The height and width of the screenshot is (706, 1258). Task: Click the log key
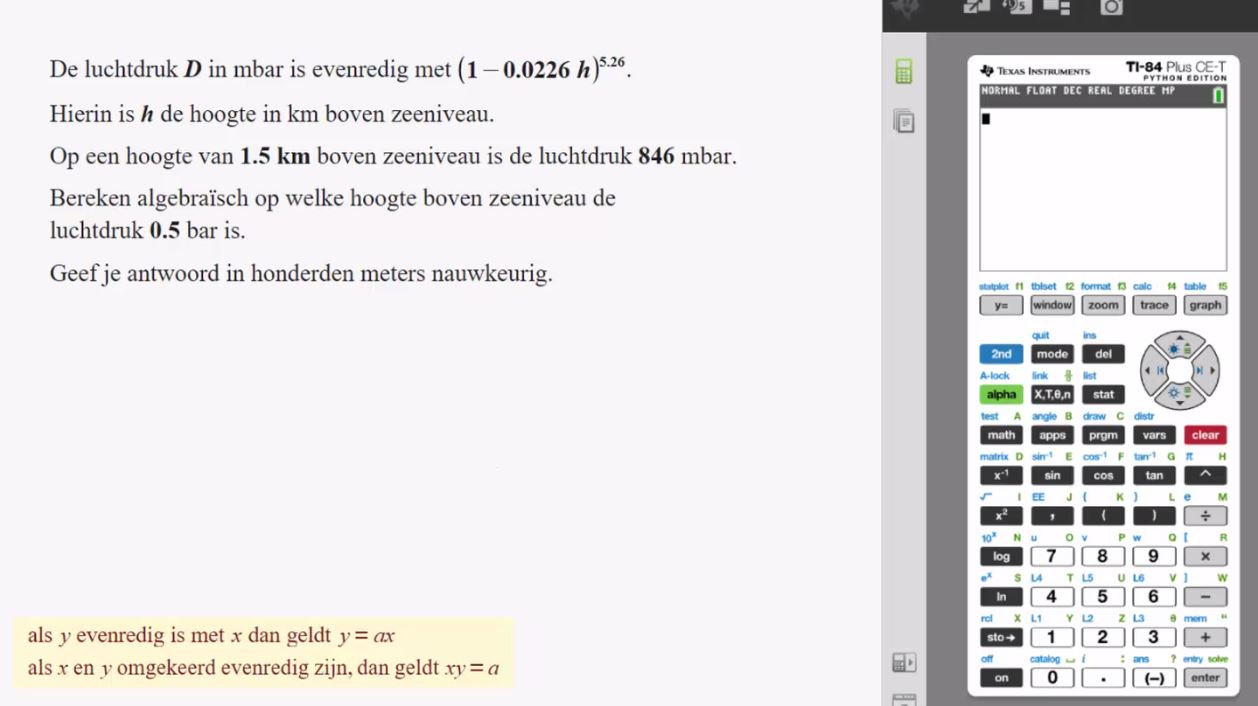(x=1001, y=556)
